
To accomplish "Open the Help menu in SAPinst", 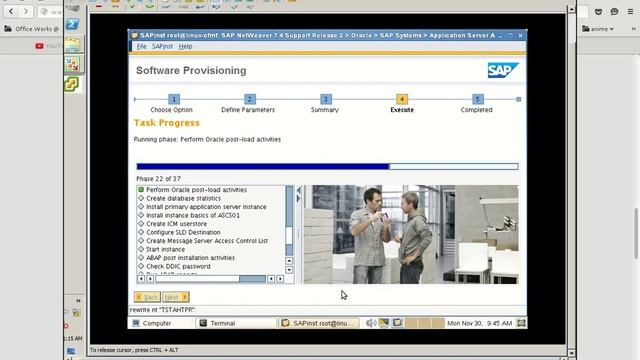I will click(185, 47).
